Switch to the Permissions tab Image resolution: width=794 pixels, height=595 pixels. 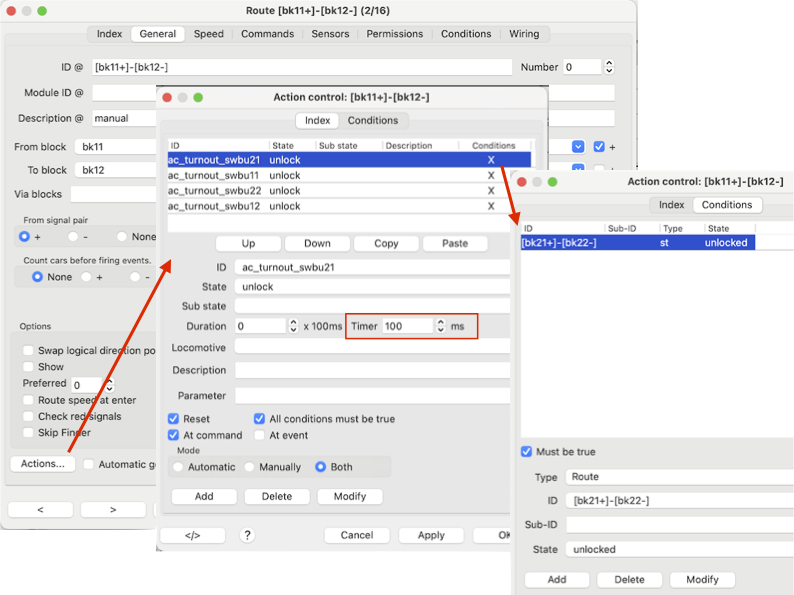pos(394,33)
